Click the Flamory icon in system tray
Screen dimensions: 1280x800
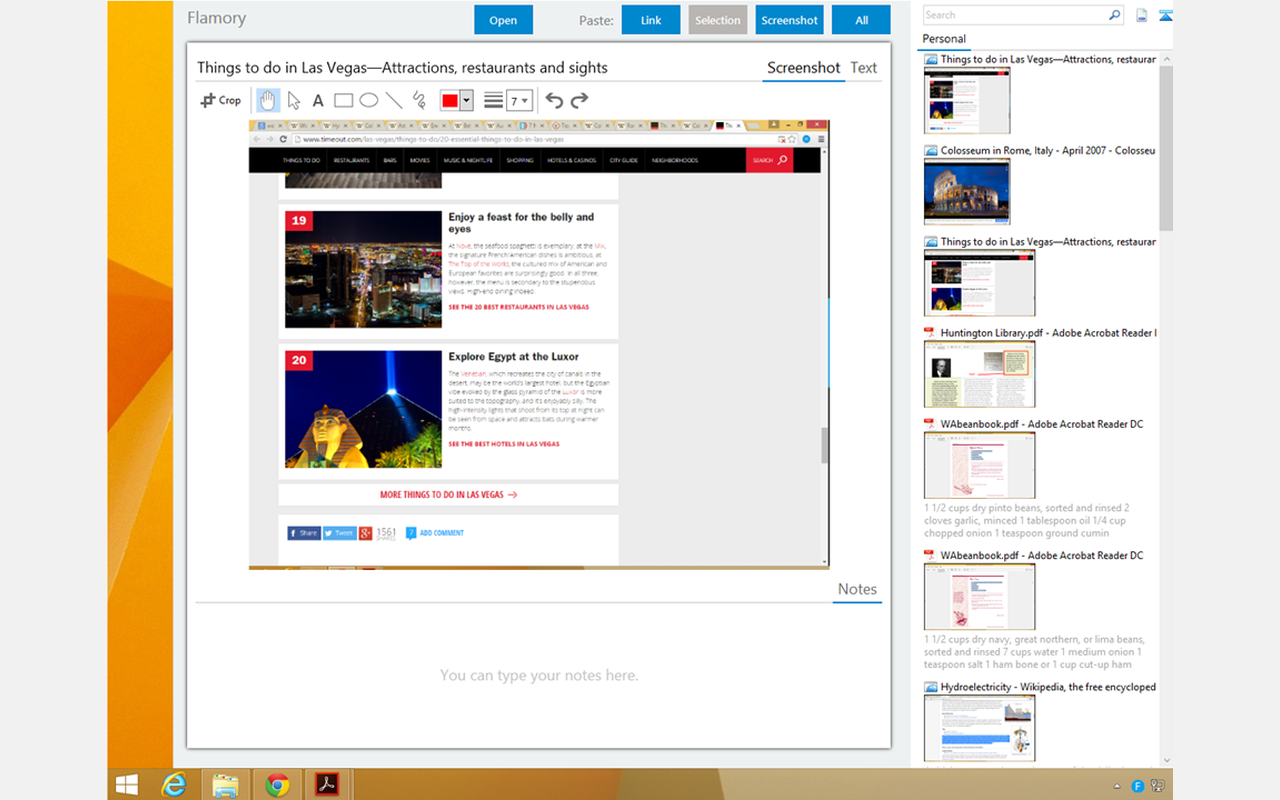tap(1137, 786)
